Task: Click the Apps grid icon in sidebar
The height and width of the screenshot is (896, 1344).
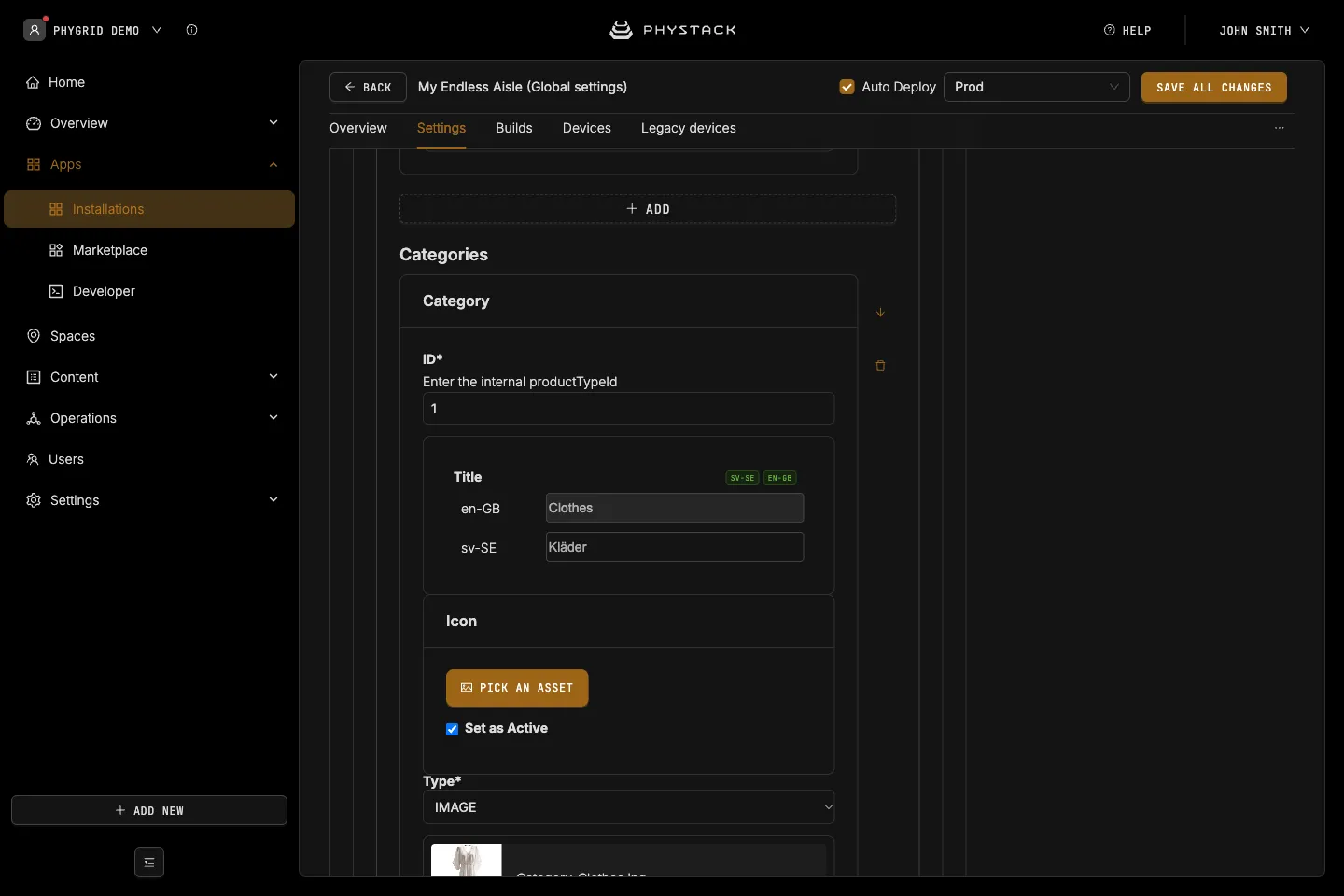Action: click(34, 164)
